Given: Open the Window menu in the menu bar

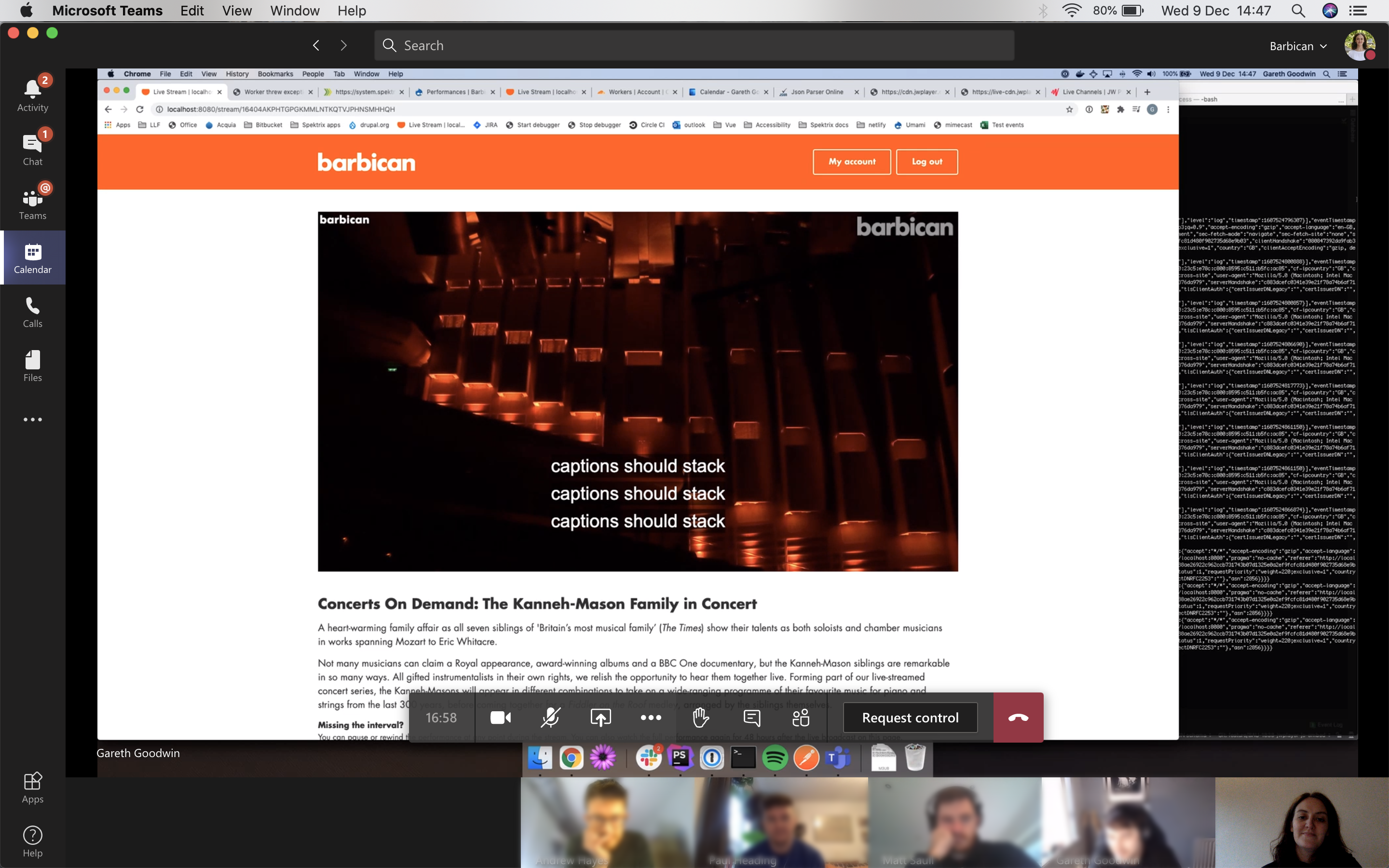Looking at the screenshot, I should 295,10.
